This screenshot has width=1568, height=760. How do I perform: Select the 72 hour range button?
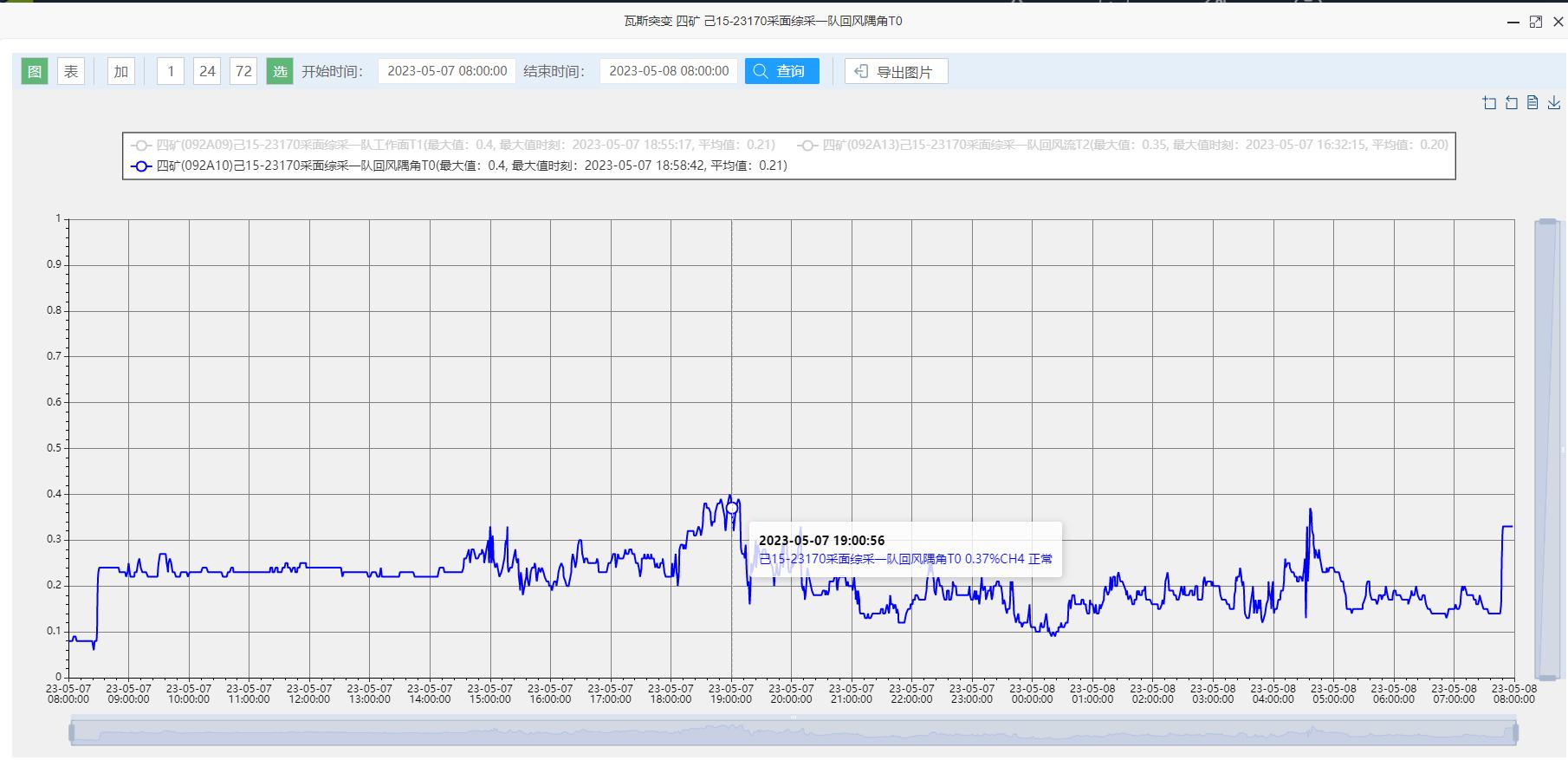[243, 71]
